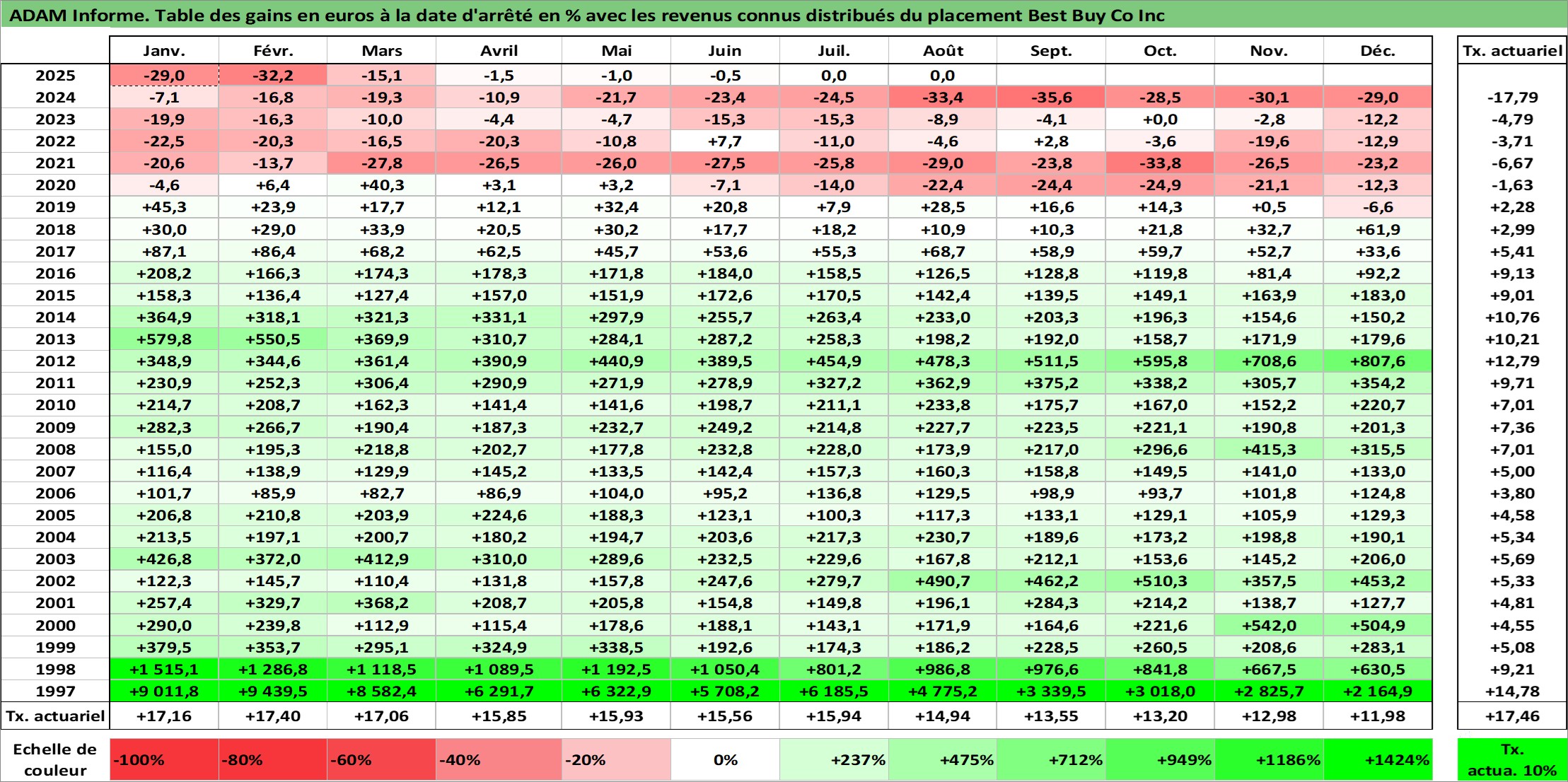Click the 'Tx. actuariel' bottom row label
1568x782 pixels.
(x=55, y=716)
